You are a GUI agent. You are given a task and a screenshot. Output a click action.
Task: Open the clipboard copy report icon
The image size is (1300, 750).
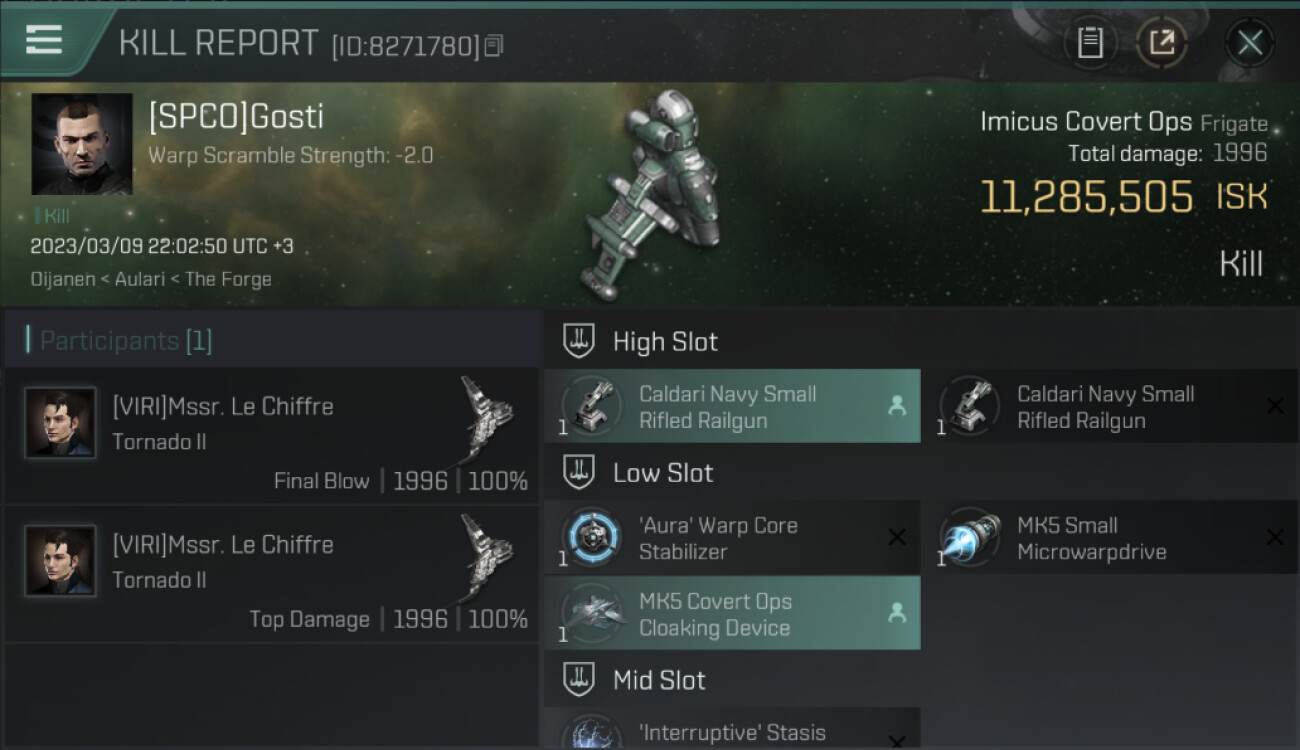coord(1090,43)
